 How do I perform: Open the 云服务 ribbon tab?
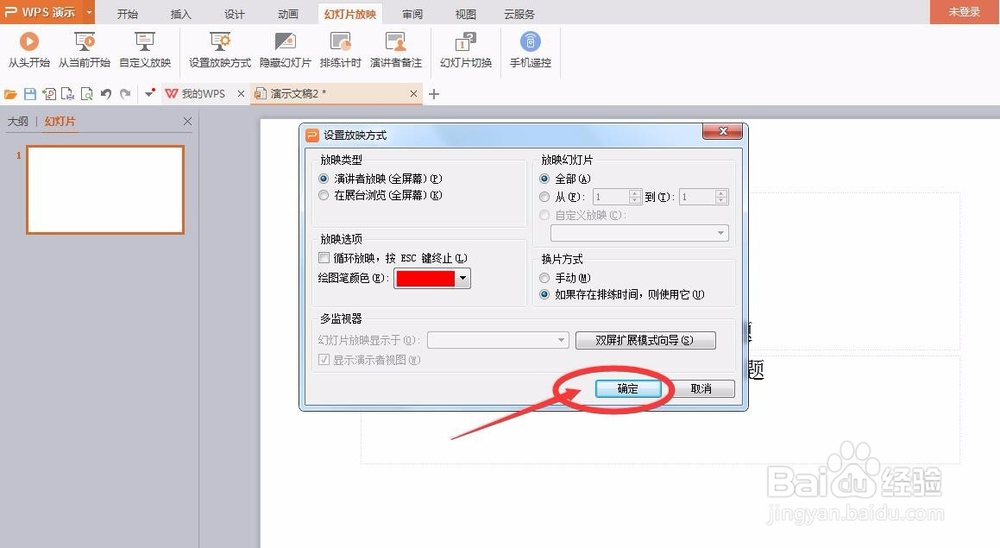[x=519, y=13]
